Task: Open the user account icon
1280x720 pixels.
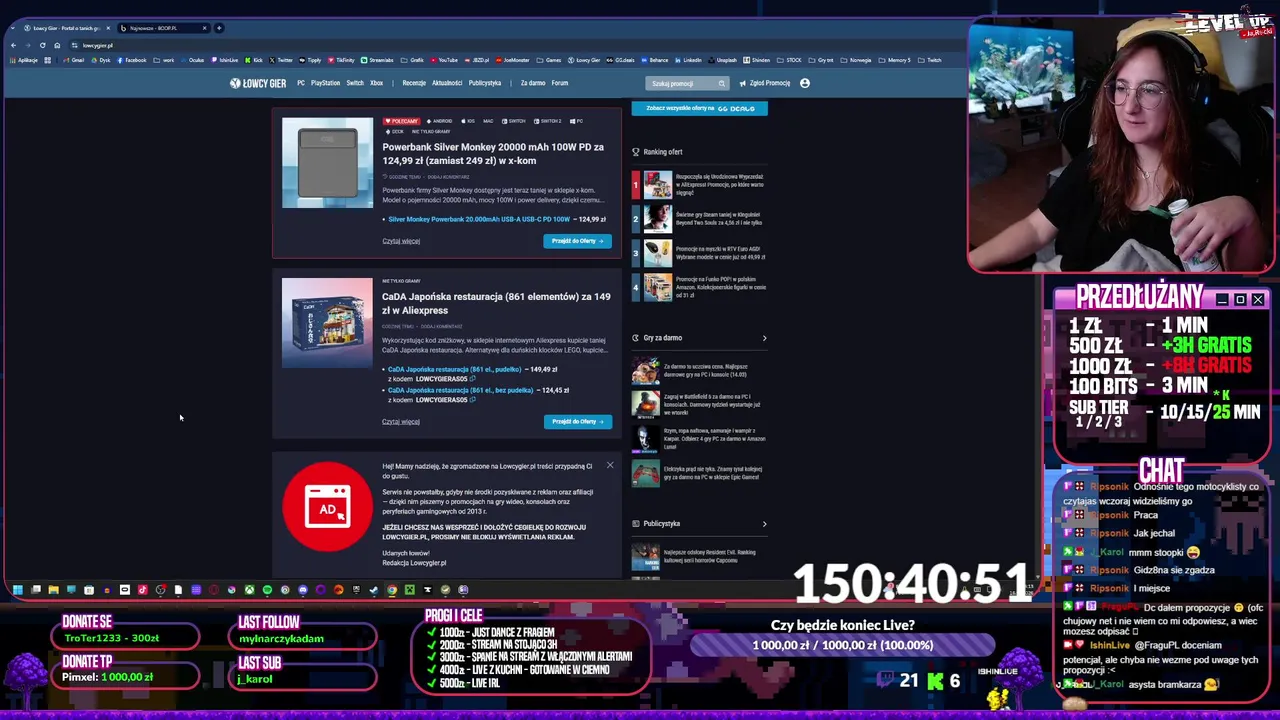Action: click(805, 83)
